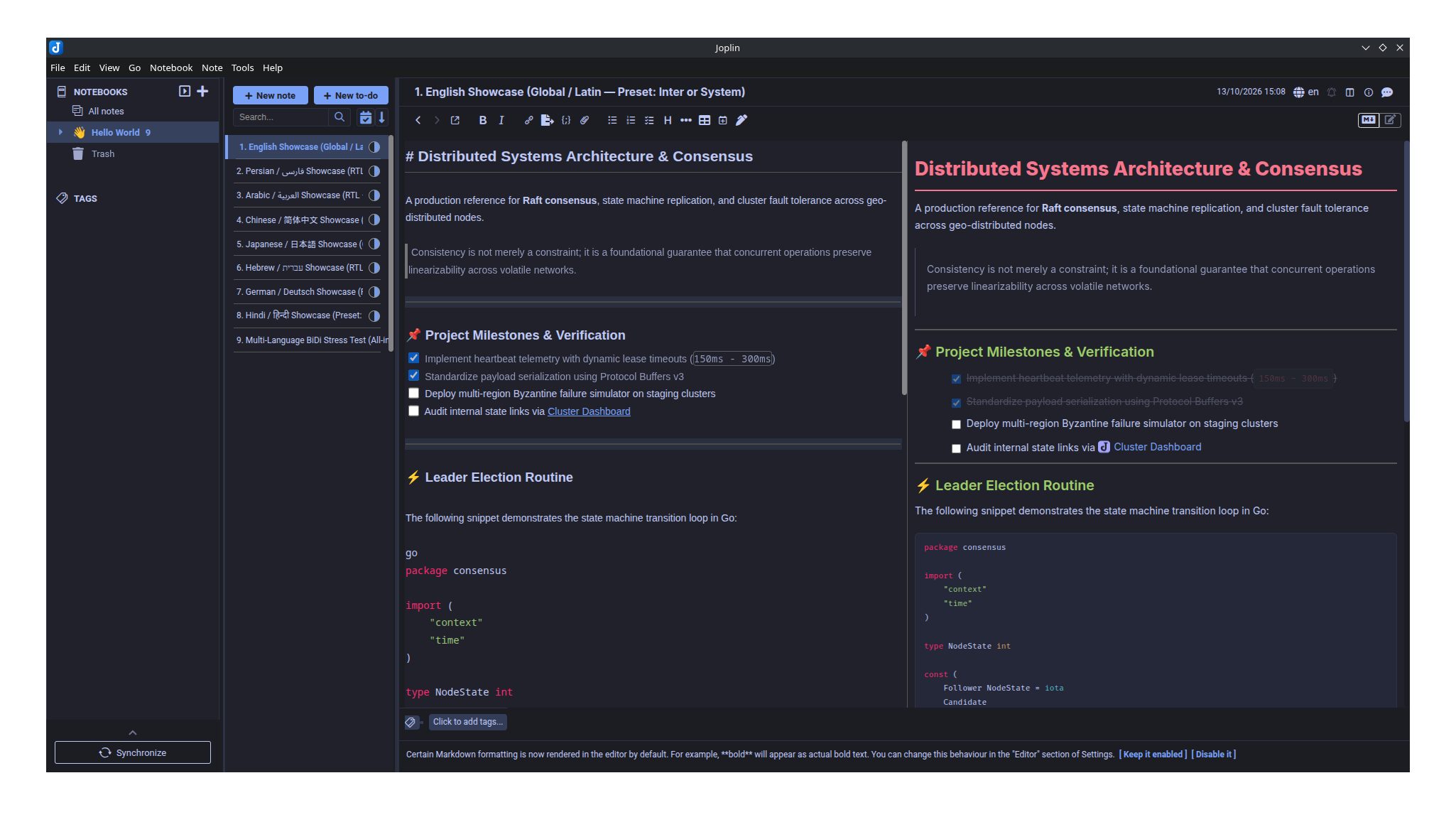The image size is (1456, 827).
Task: Create a new note
Action: [270, 96]
